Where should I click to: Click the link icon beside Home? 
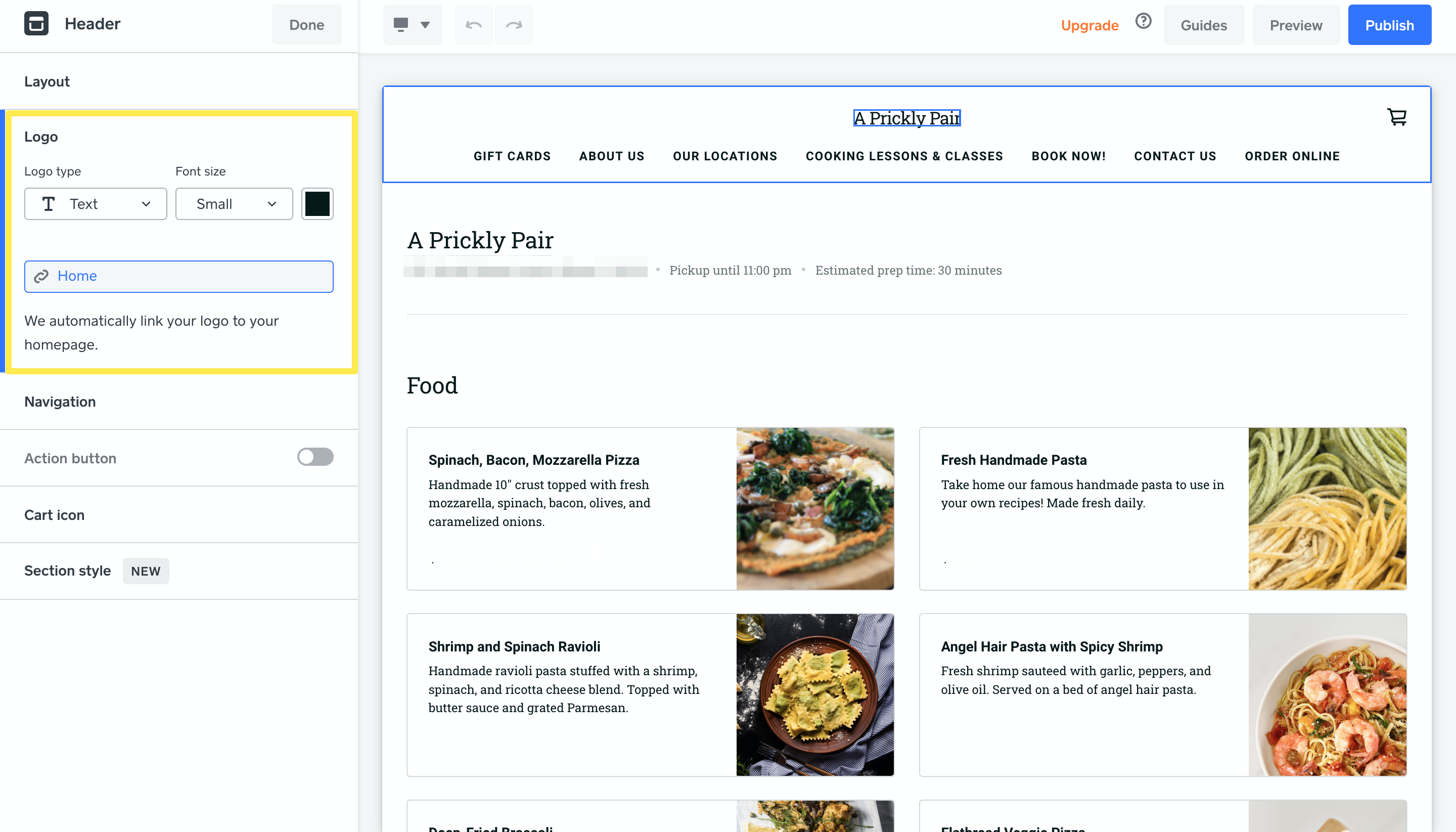click(41, 277)
